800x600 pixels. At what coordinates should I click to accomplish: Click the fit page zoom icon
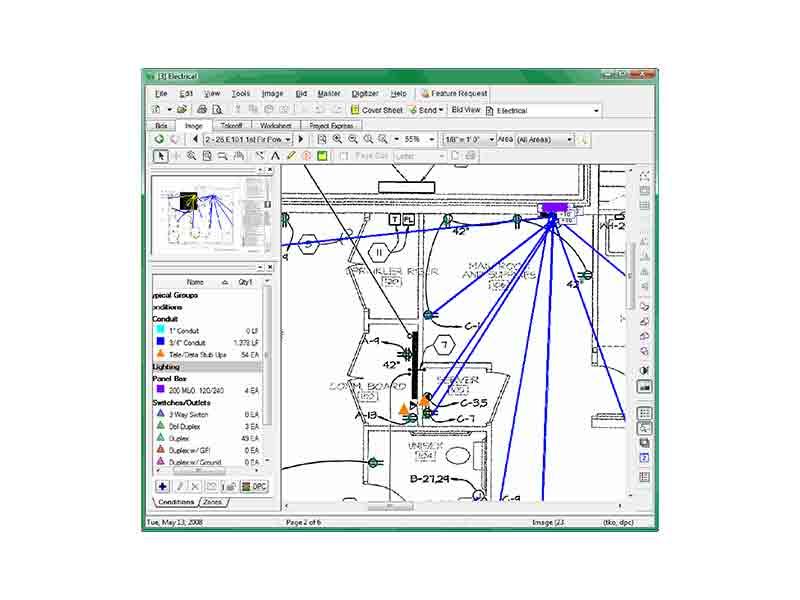pos(322,139)
